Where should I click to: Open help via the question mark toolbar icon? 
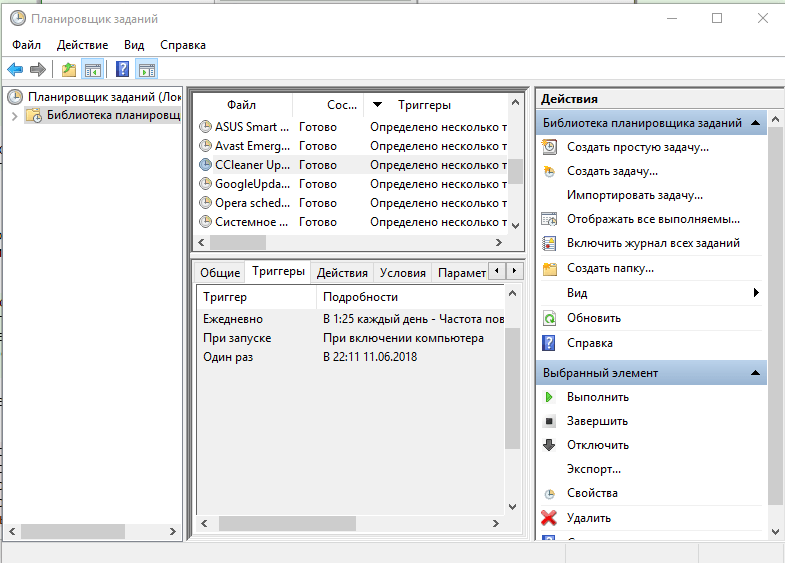tap(122, 69)
